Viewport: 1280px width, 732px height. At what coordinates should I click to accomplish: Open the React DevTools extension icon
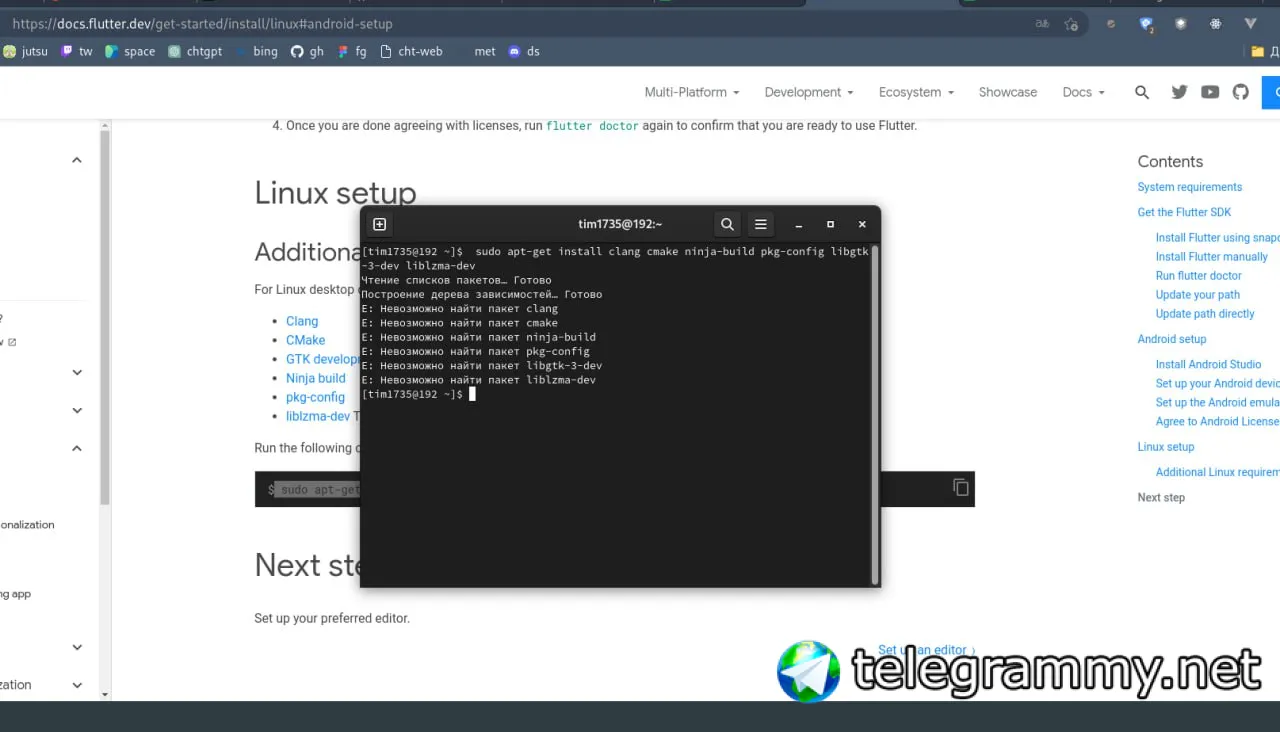[x=1215, y=23]
